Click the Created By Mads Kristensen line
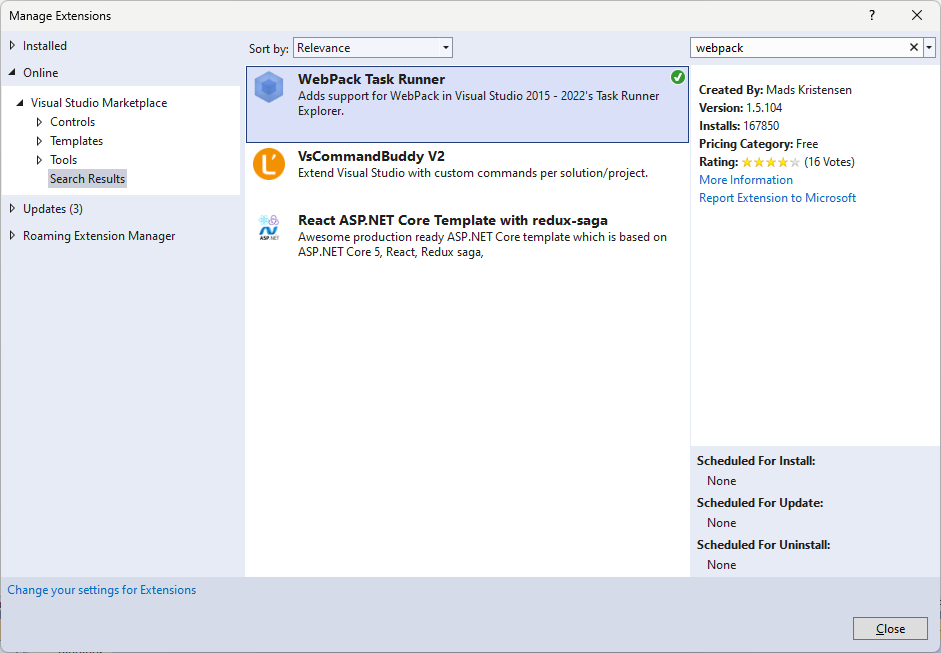This screenshot has height=653, width=941. tap(775, 90)
